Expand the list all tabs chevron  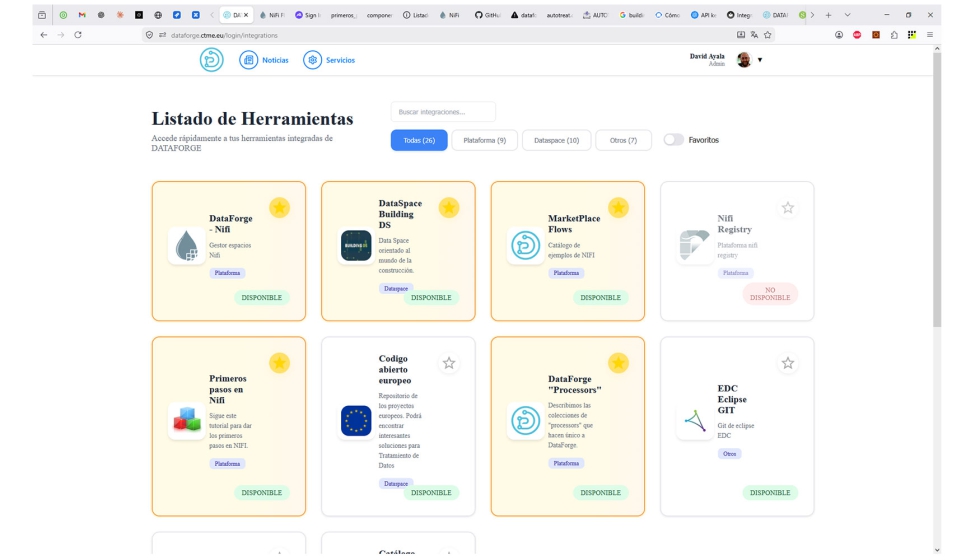click(x=848, y=15)
